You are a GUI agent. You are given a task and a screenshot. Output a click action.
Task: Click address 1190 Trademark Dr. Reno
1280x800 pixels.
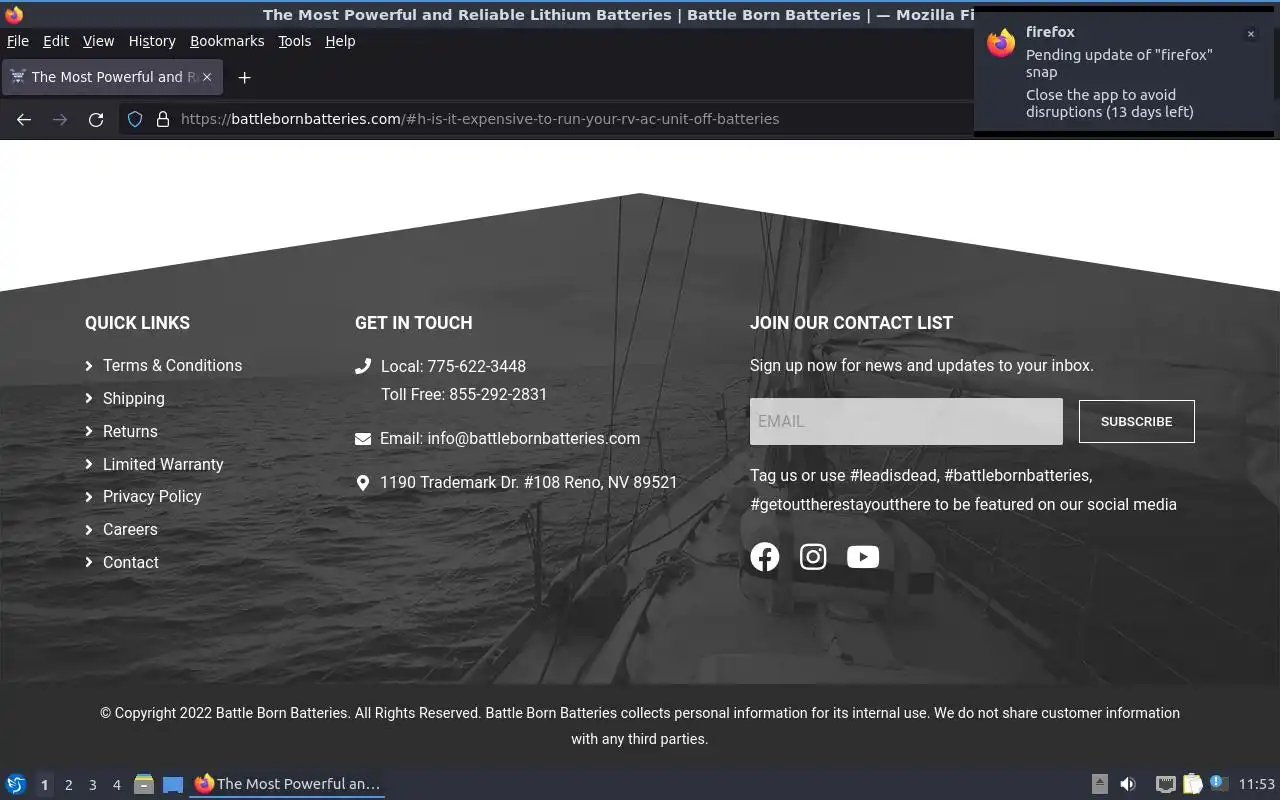(x=529, y=483)
